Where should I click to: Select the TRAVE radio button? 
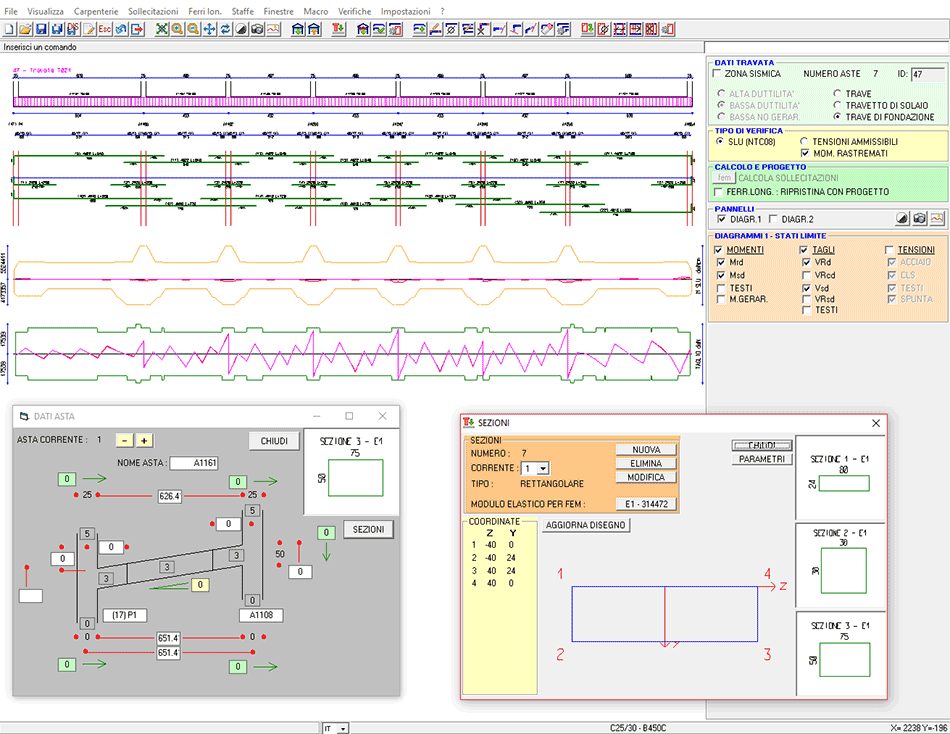coord(837,93)
